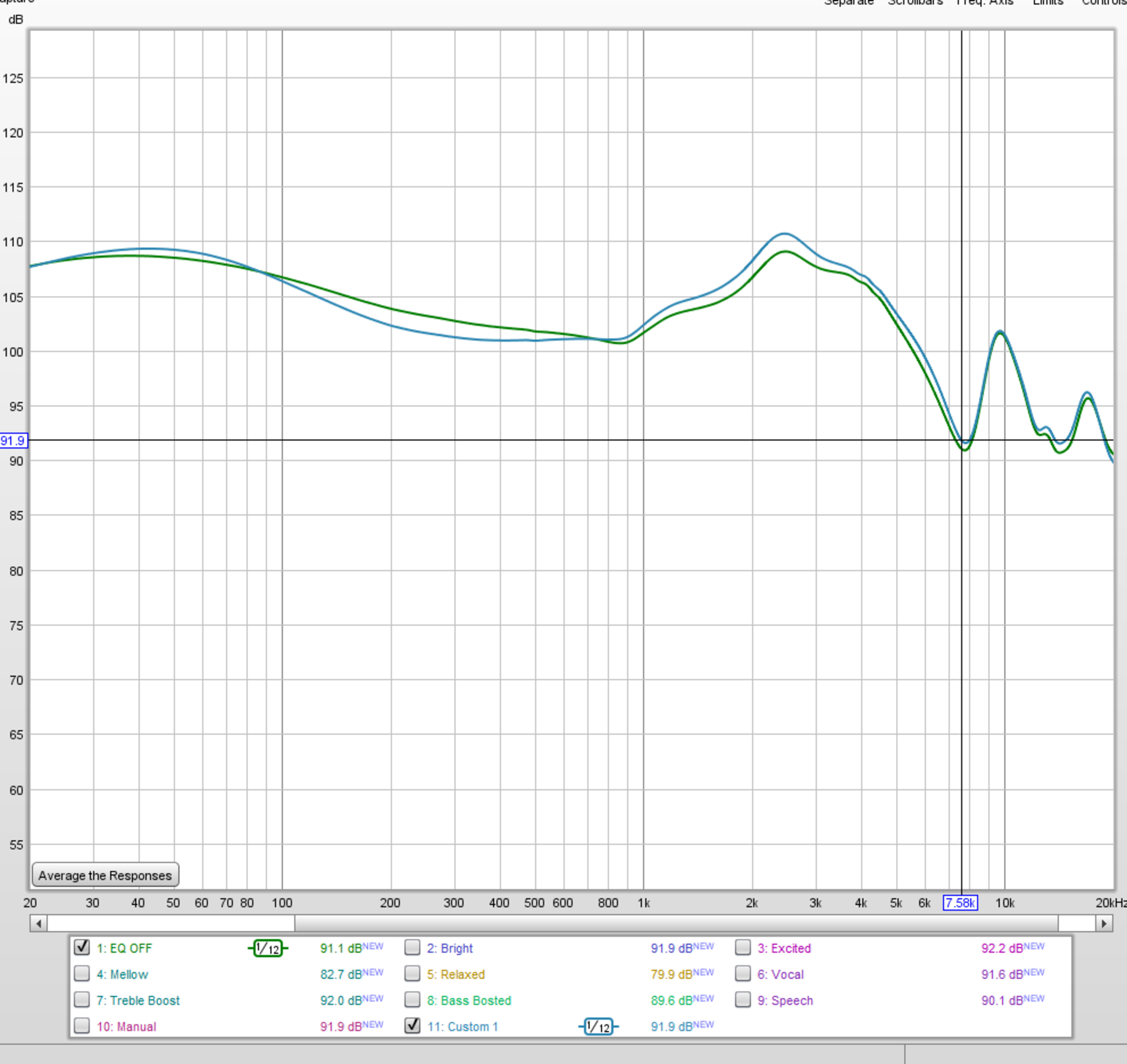Click the Freq. Axis toolbar button
The height and width of the screenshot is (1064, 1127).
click(x=985, y=3)
